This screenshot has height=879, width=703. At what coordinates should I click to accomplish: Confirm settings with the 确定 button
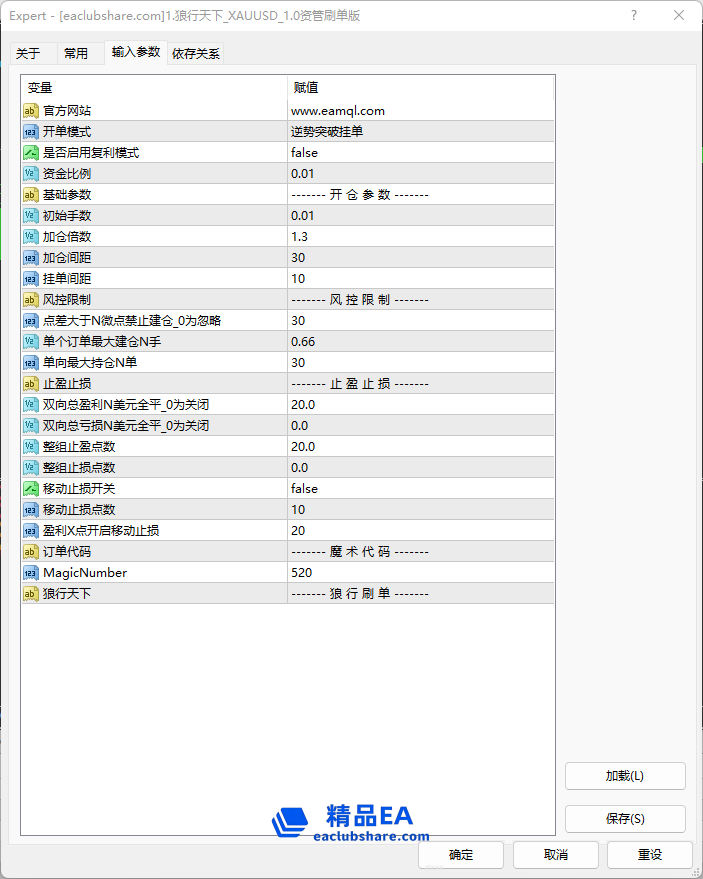click(461, 855)
